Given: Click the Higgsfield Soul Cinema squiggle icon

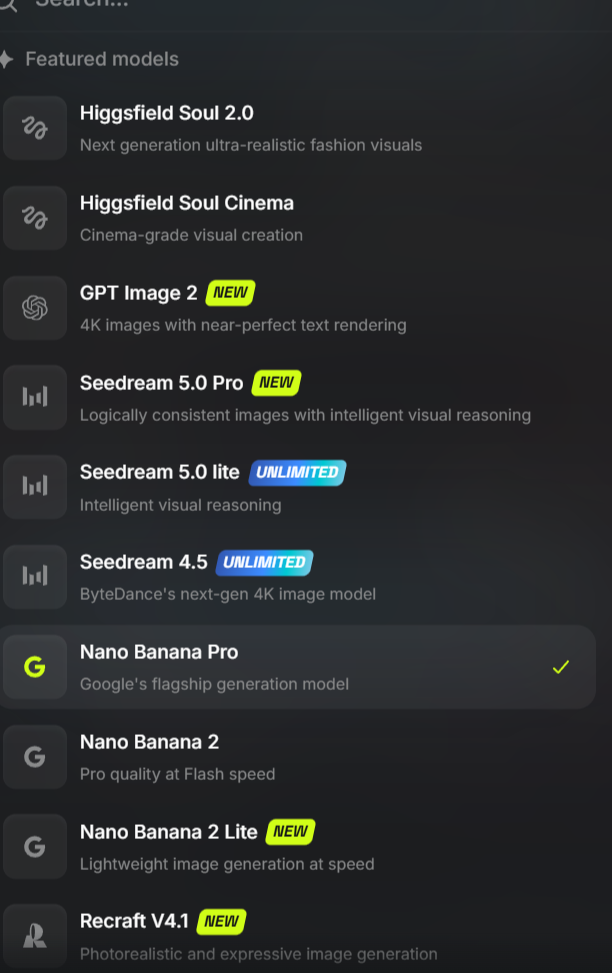Looking at the screenshot, I should (35, 218).
